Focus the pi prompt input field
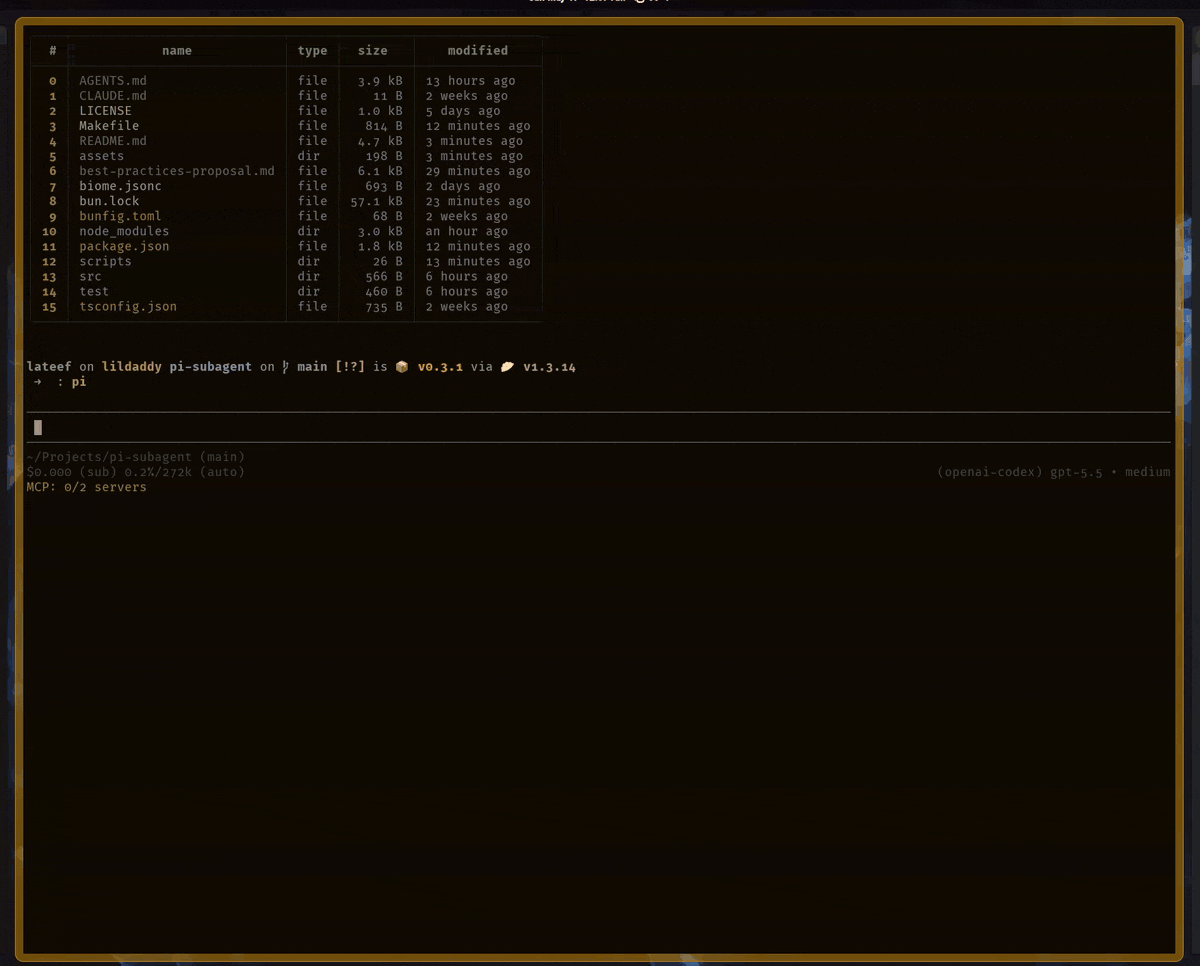1200x966 pixels. tap(598, 428)
